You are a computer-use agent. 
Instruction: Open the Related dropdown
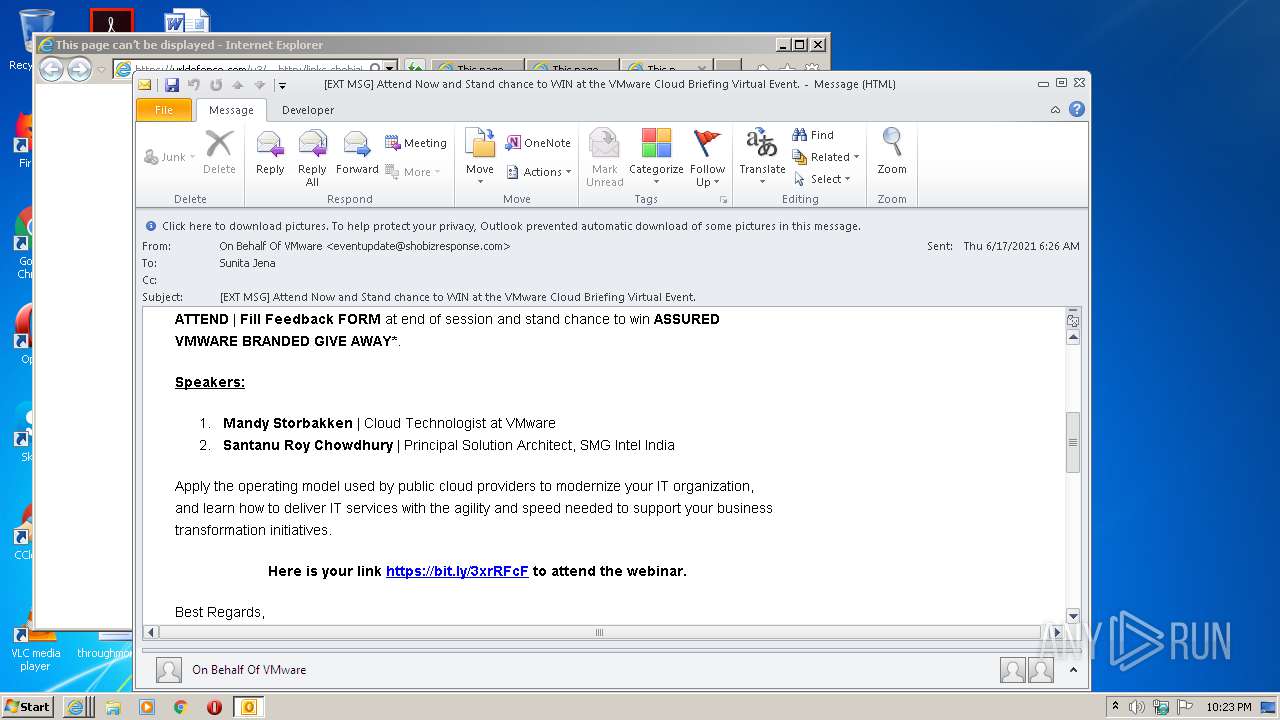pyautogui.click(x=826, y=157)
